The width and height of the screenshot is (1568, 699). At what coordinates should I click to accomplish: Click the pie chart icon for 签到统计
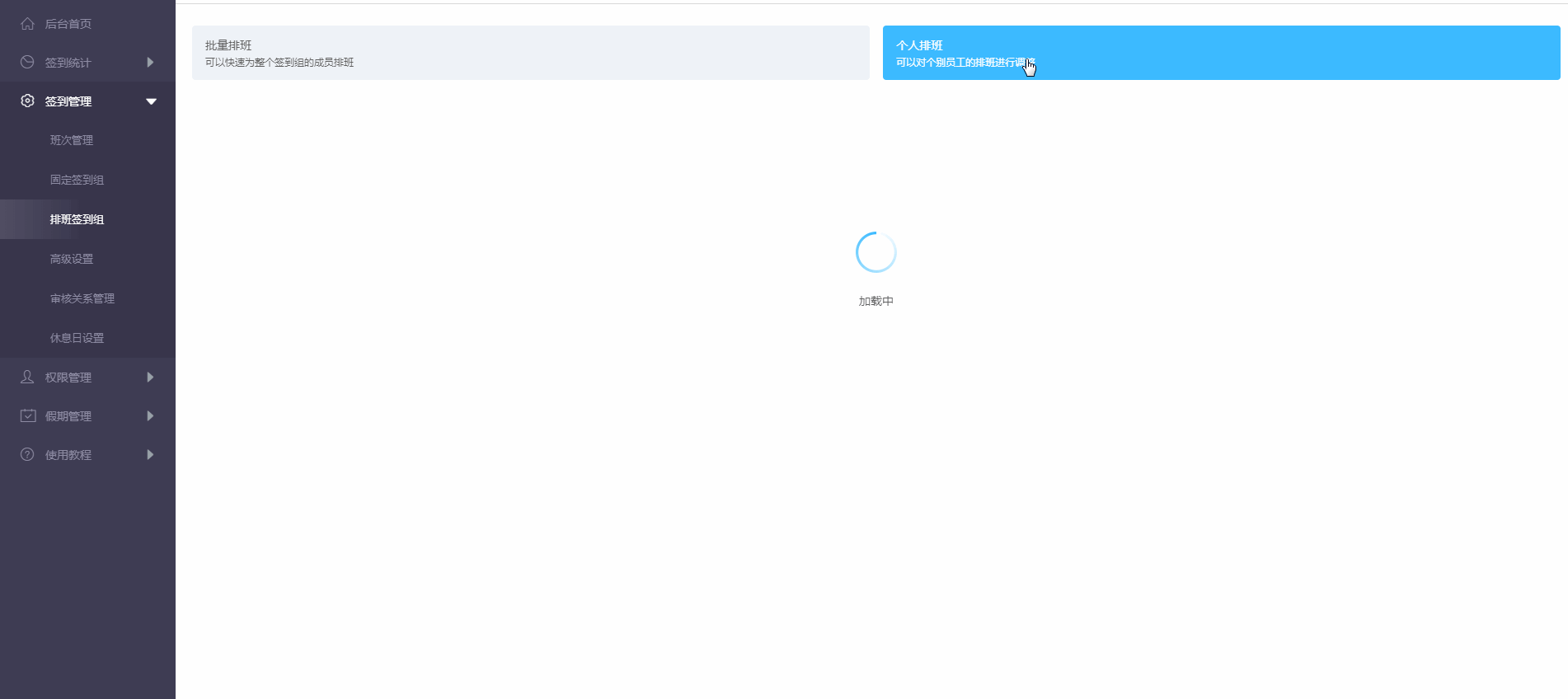click(x=27, y=63)
